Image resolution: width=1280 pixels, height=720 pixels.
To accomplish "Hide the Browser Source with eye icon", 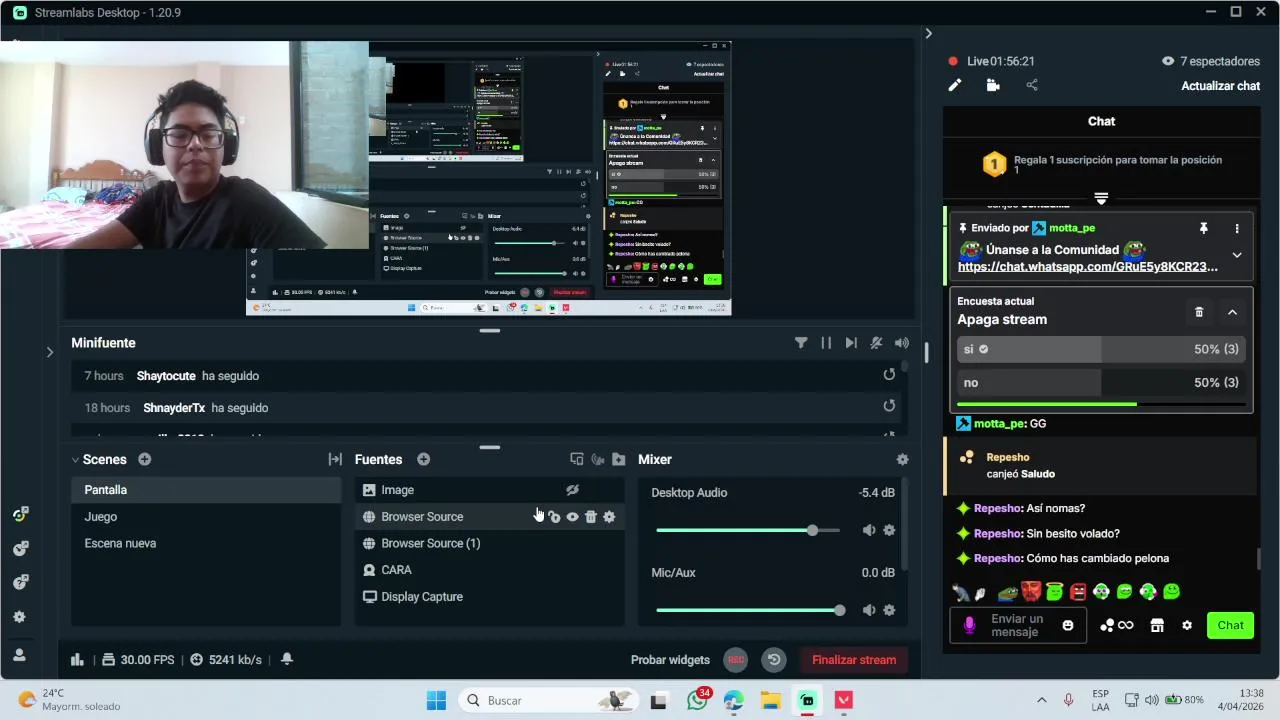I will point(573,517).
